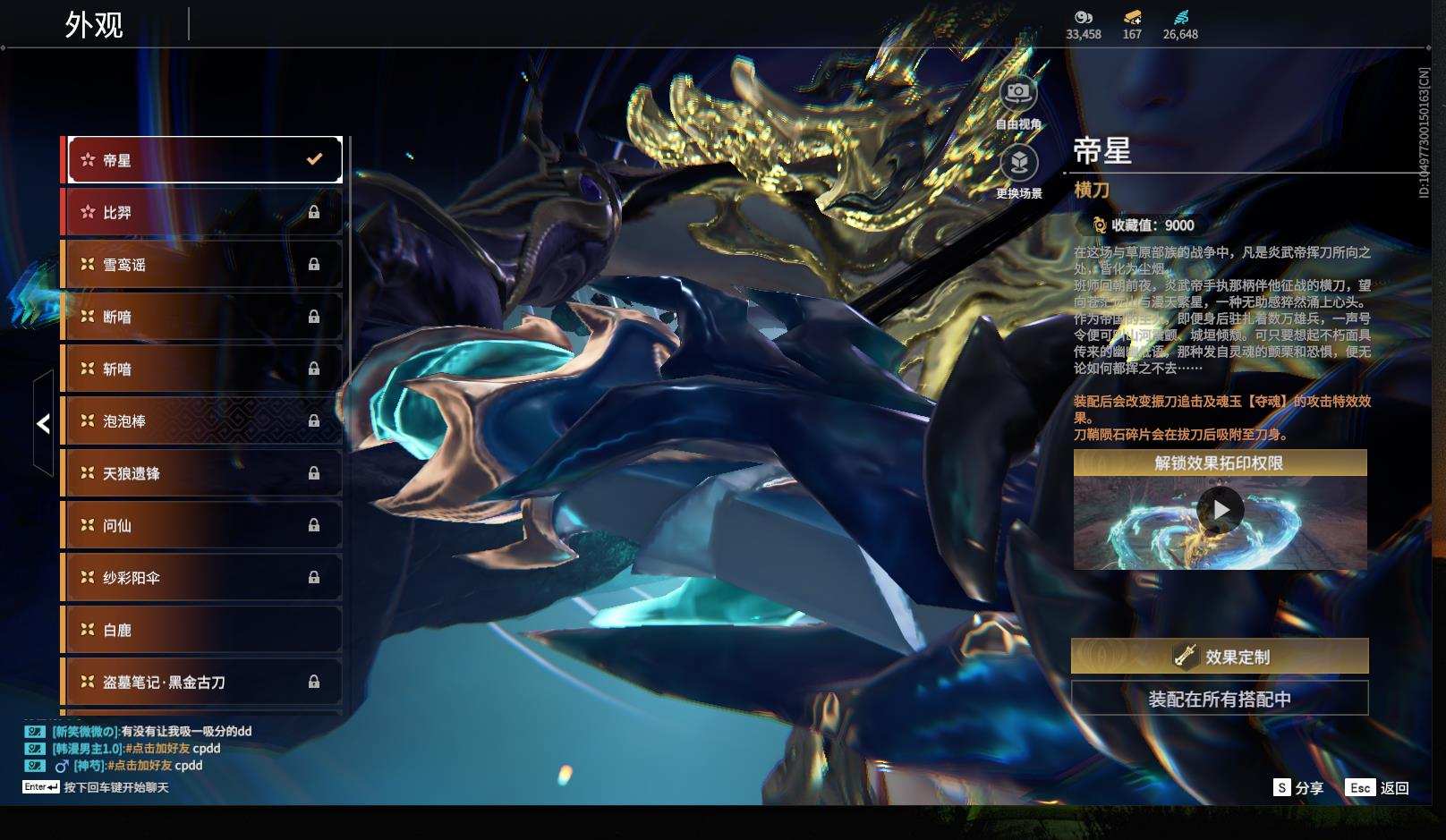
Task: Click the 帝星 title in details panel
Action: coord(1102,150)
